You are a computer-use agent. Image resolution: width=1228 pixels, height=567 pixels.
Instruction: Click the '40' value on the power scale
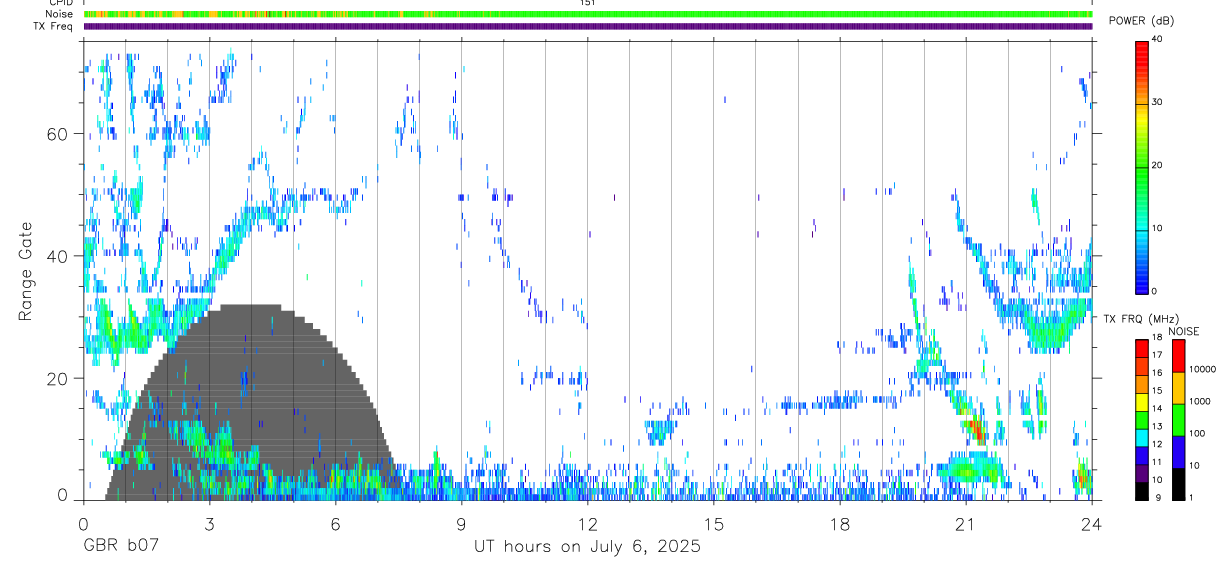click(x=1156, y=40)
